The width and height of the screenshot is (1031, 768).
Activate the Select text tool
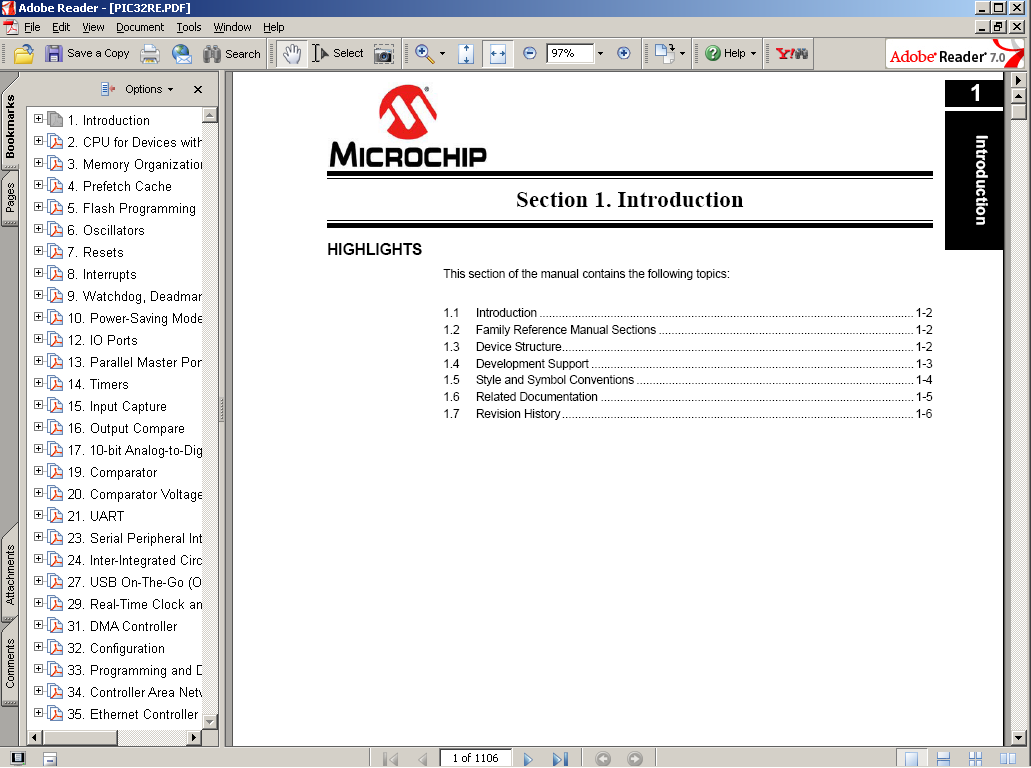pyautogui.click(x=337, y=54)
